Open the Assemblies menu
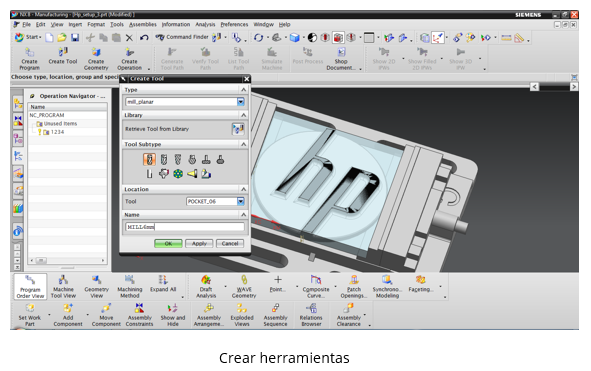The width and height of the screenshot is (591, 371). coord(142,25)
